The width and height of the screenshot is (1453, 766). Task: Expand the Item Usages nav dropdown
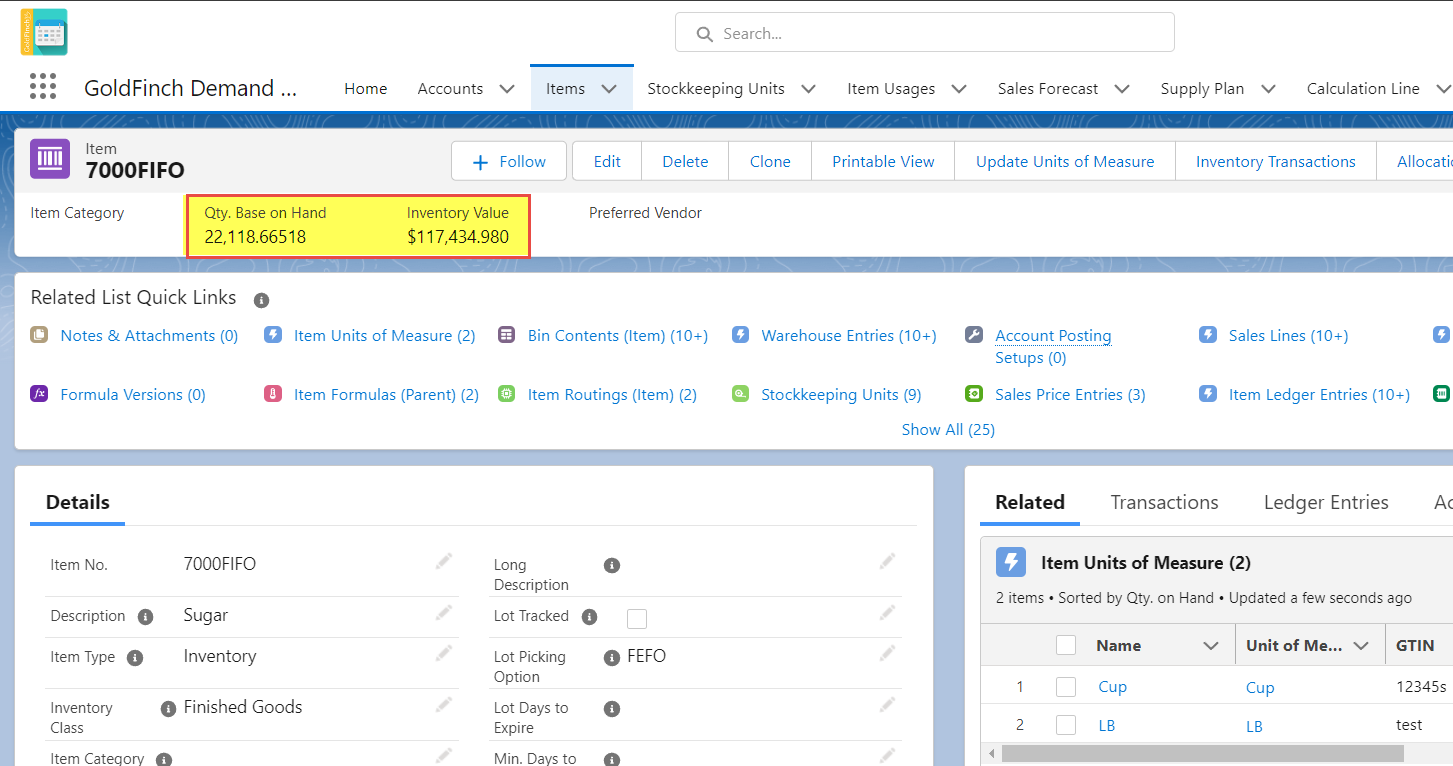[x=959, y=89]
